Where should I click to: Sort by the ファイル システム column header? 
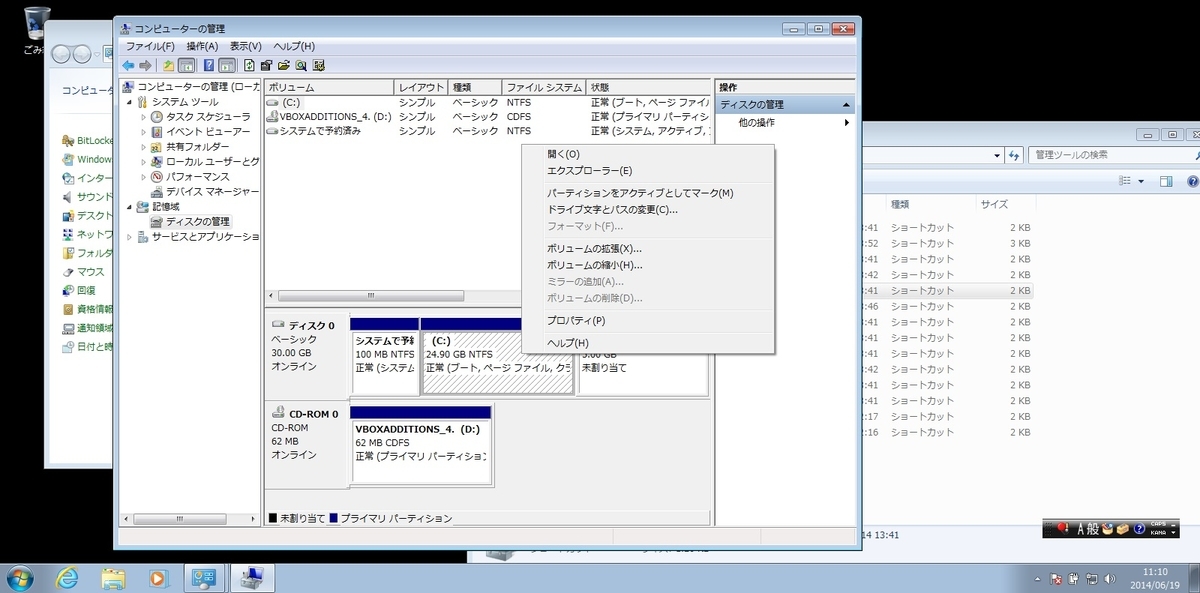pyautogui.click(x=544, y=87)
